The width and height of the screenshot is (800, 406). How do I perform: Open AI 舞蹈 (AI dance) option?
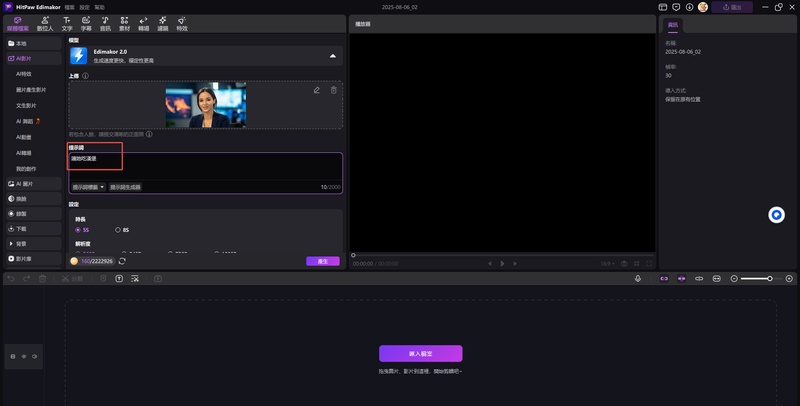pos(28,121)
